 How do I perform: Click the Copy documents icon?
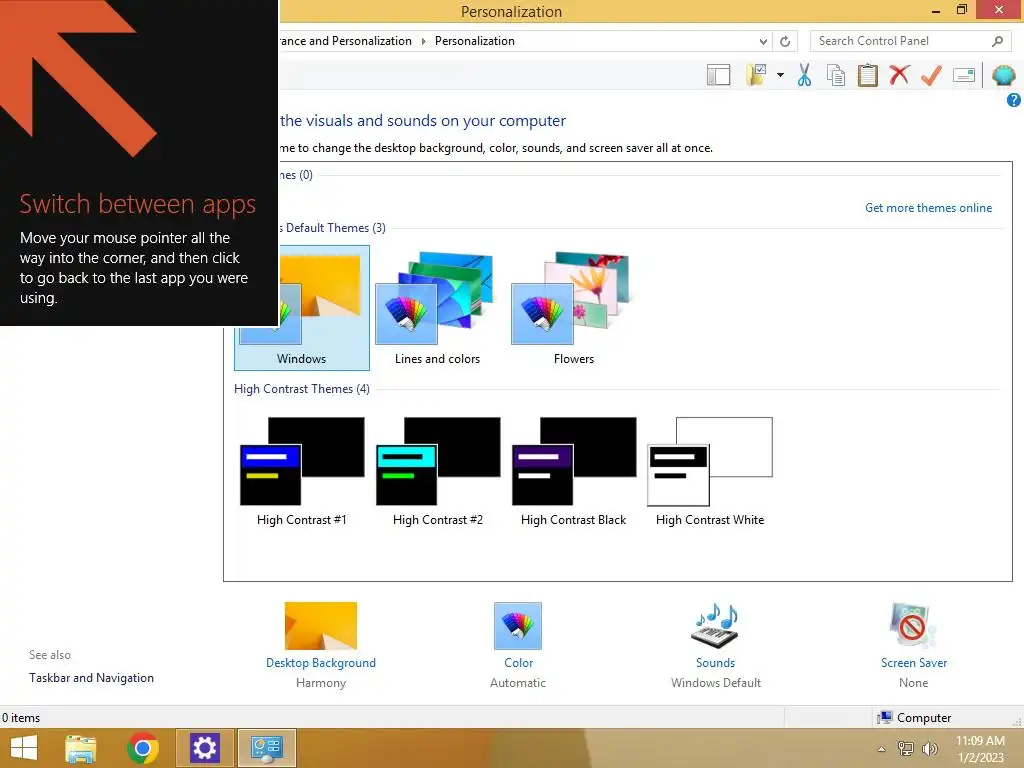836,75
